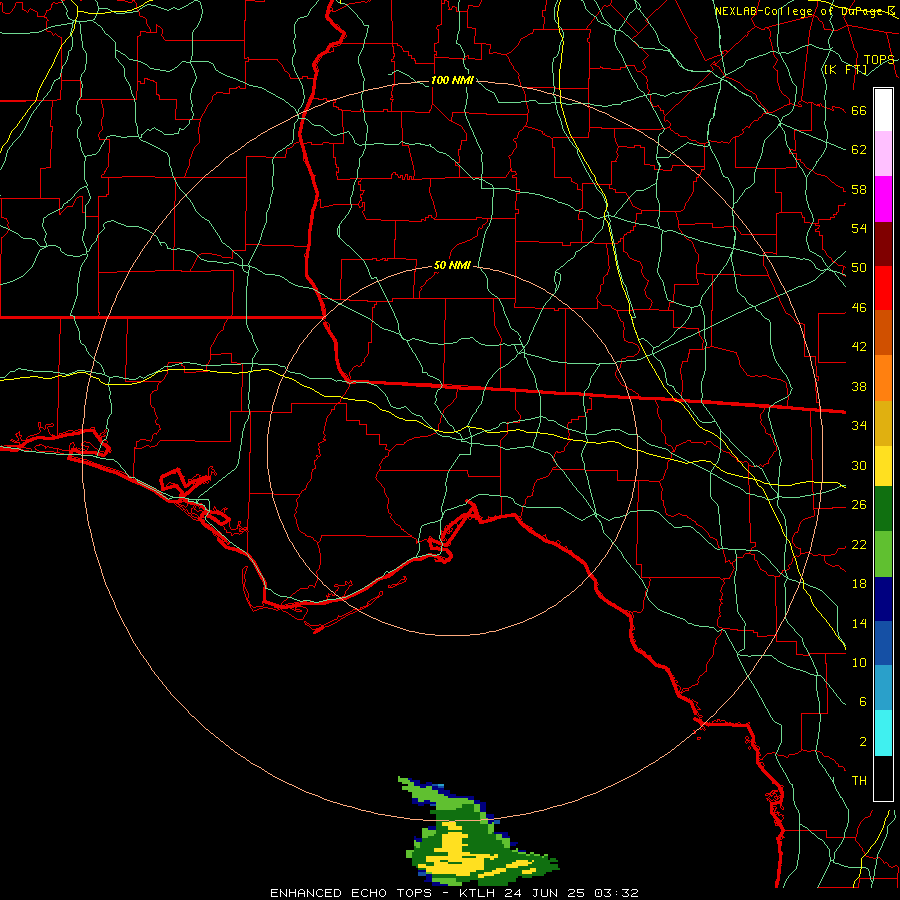Click the '26' legend value

pos(859,505)
